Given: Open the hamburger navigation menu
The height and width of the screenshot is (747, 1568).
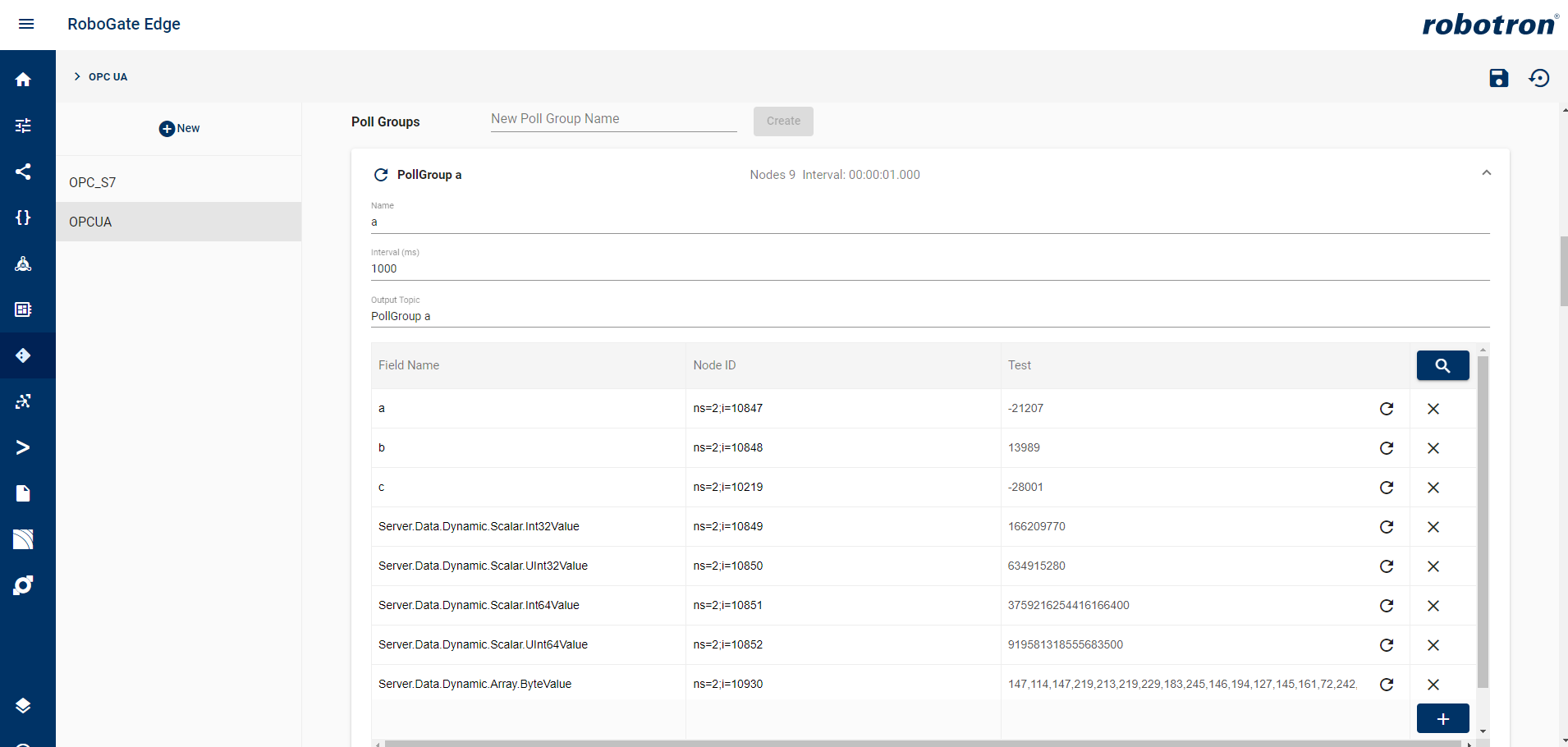Looking at the screenshot, I should (x=26, y=24).
